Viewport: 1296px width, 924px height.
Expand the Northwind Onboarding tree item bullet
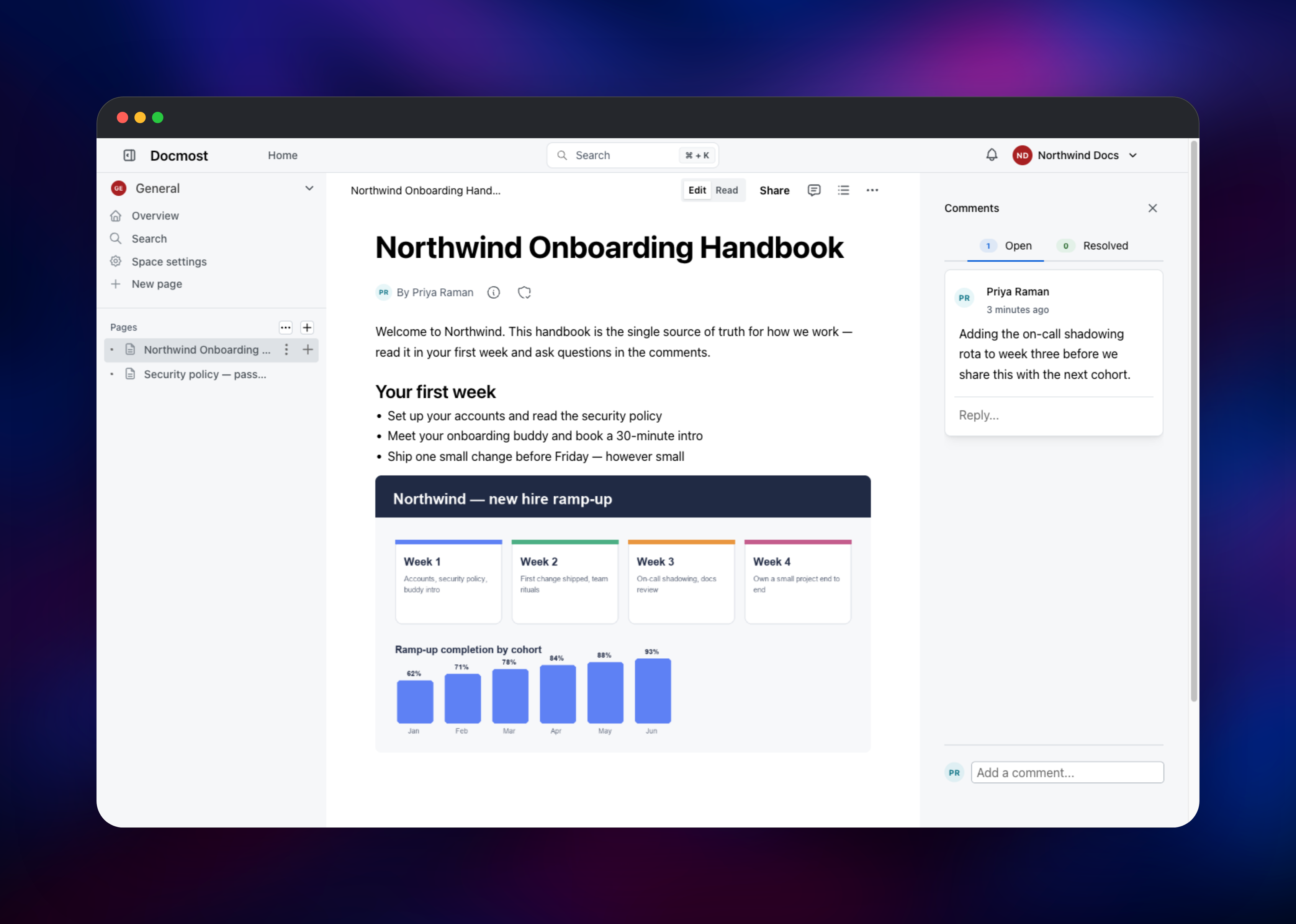[112, 349]
